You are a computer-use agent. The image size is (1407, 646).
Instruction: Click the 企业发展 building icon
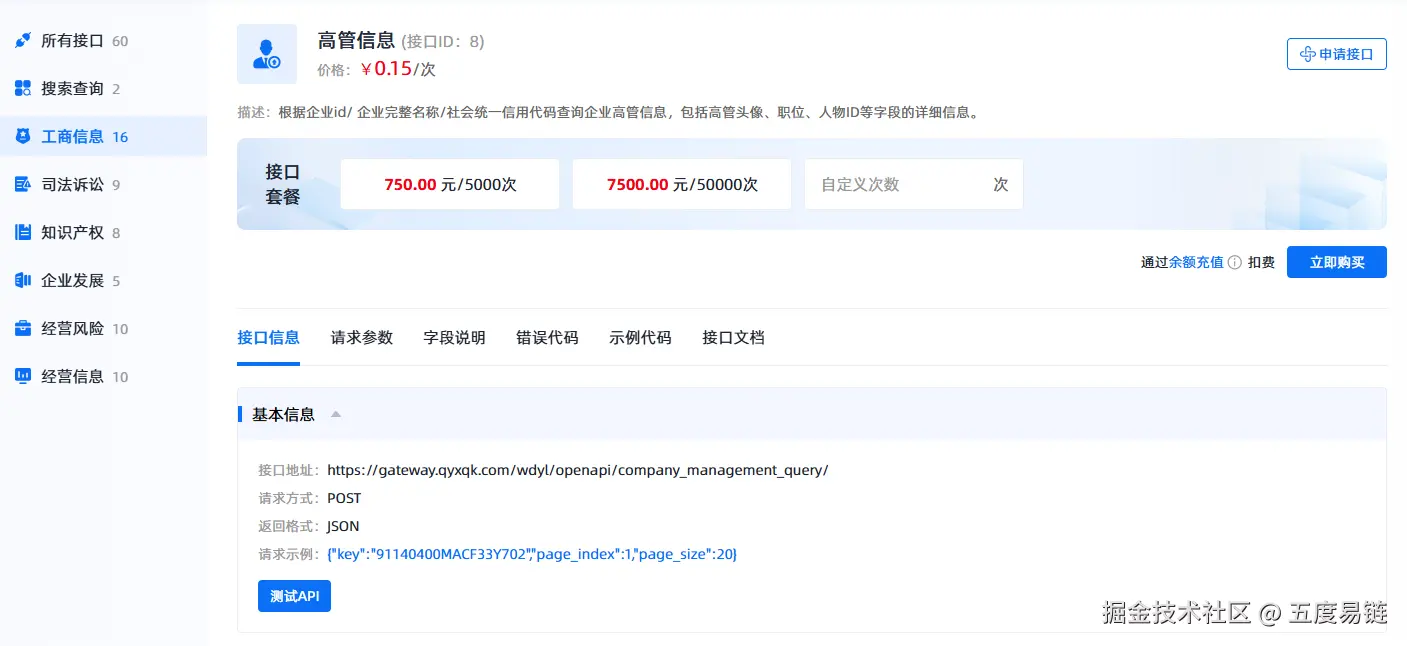23,281
